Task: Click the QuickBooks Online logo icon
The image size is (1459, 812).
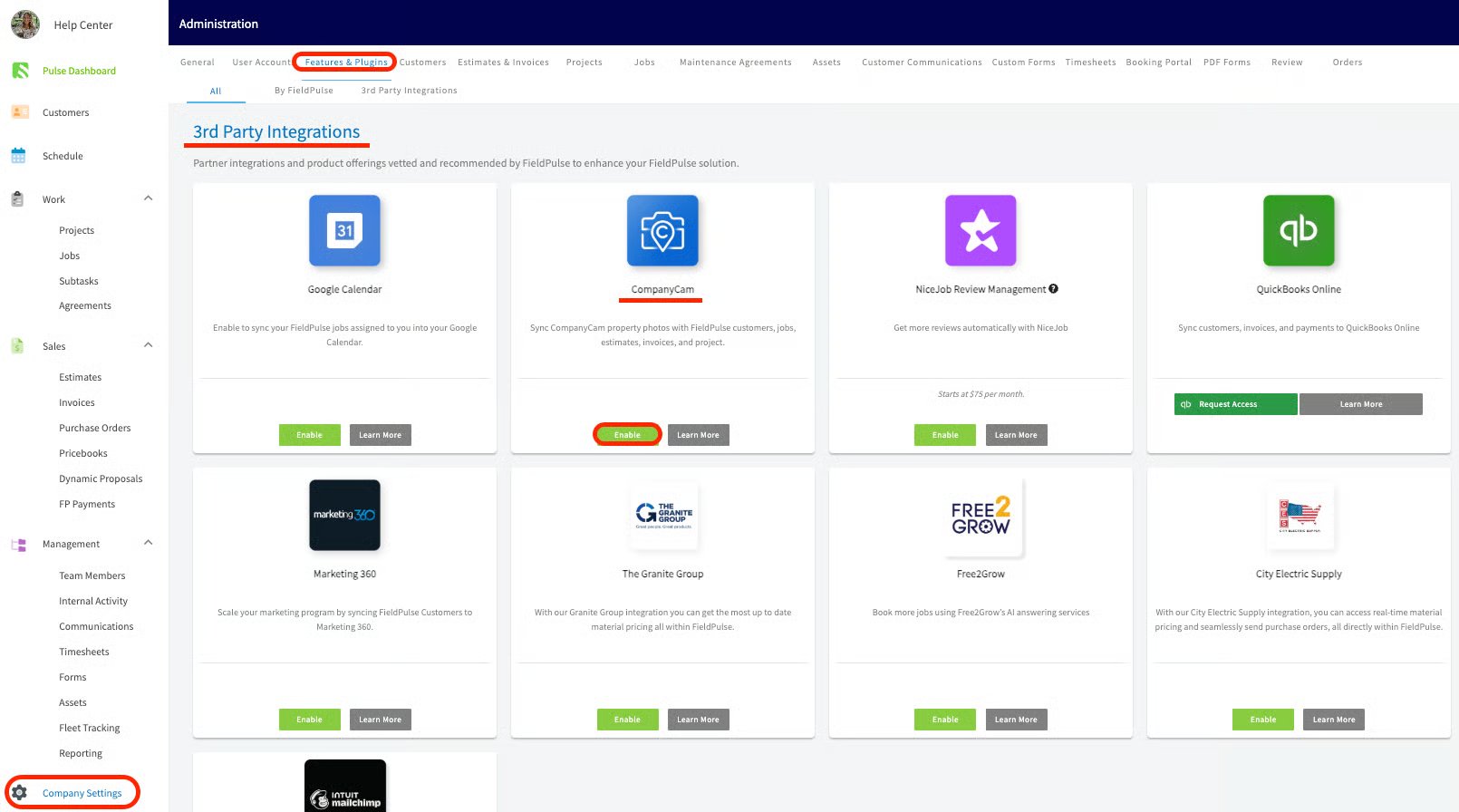Action: click(x=1299, y=230)
